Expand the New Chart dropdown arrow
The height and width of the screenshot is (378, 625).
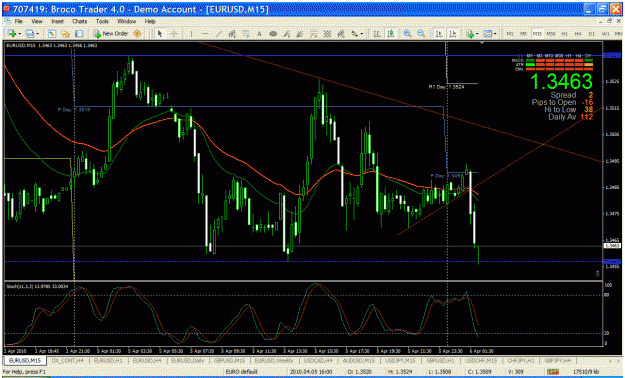coord(19,34)
